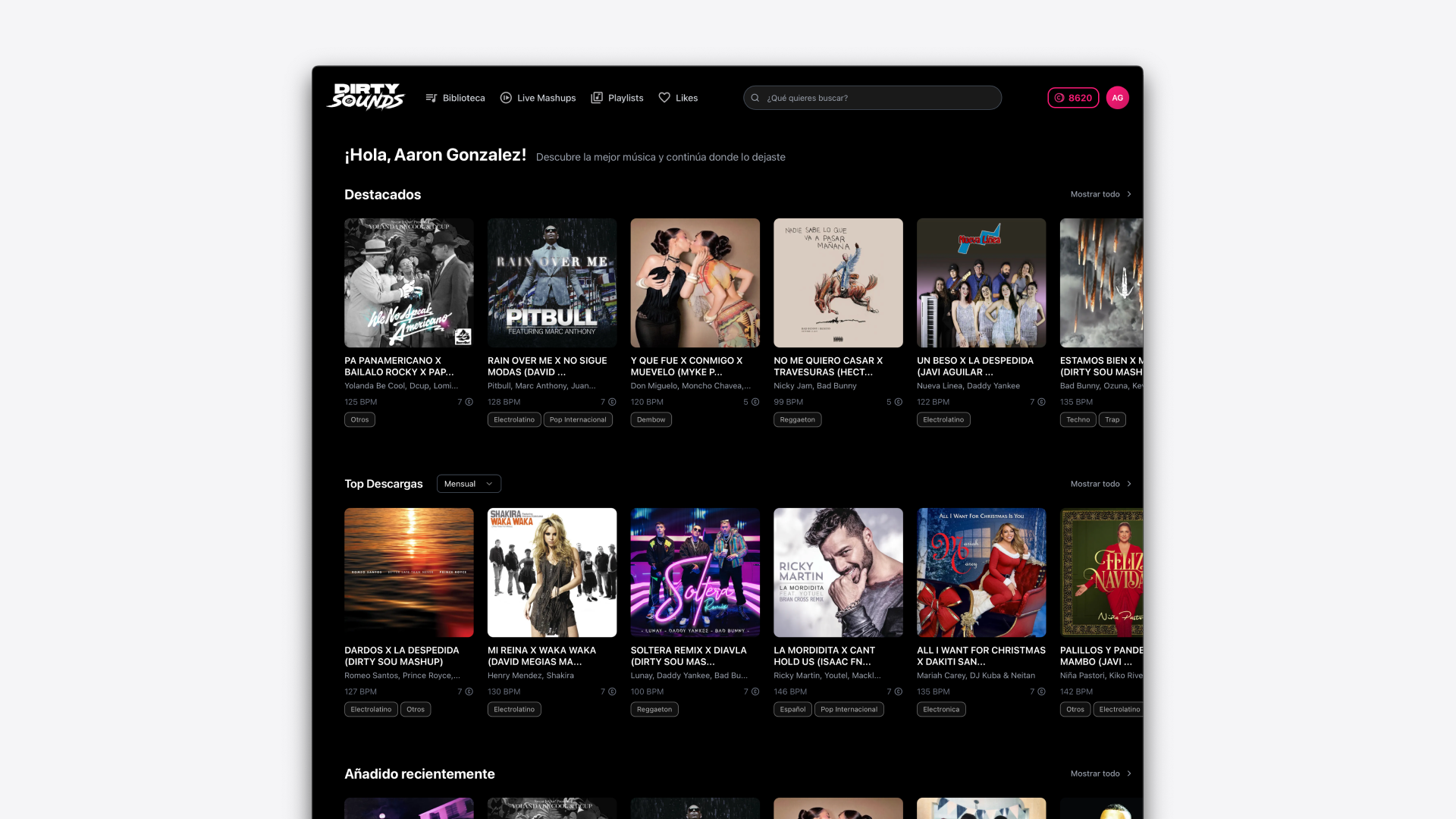The height and width of the screenshot is (819, 1456).
Task: Open the Pitbull Rain Over Me cover
Action: [552, 283]
